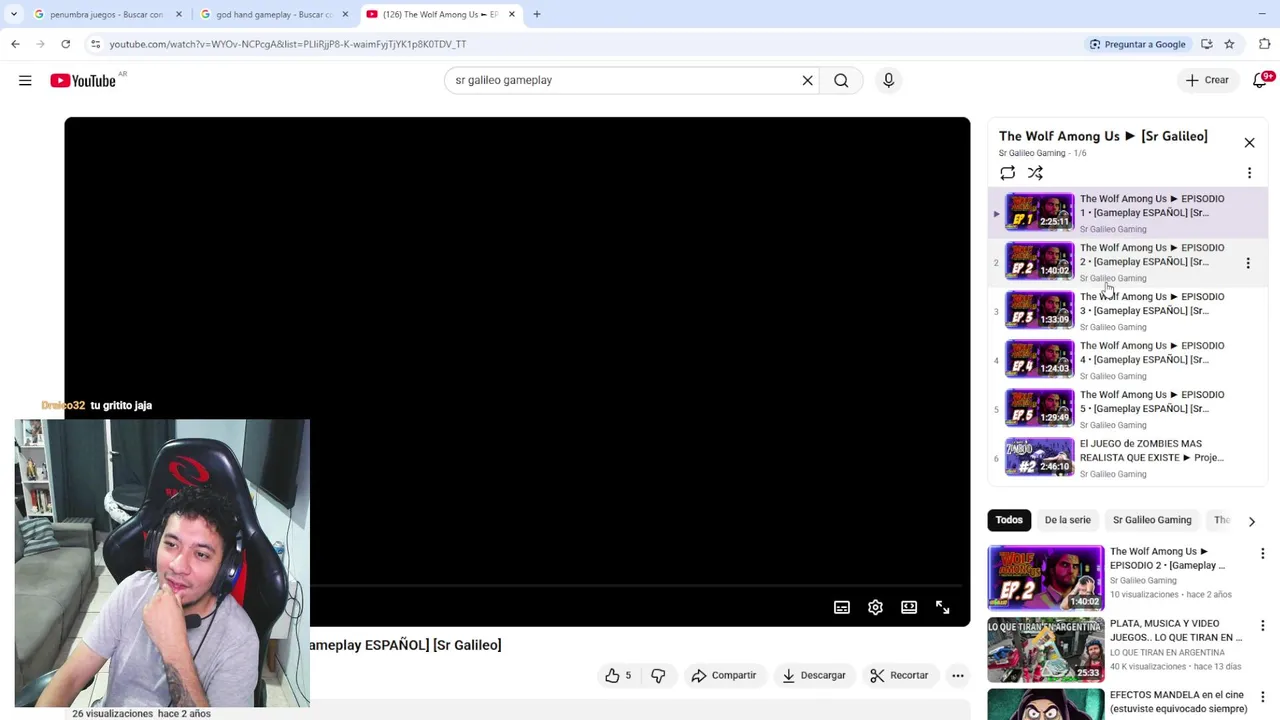Click the search magnifier button
The image size is (1280, 720).
point(841,80)
